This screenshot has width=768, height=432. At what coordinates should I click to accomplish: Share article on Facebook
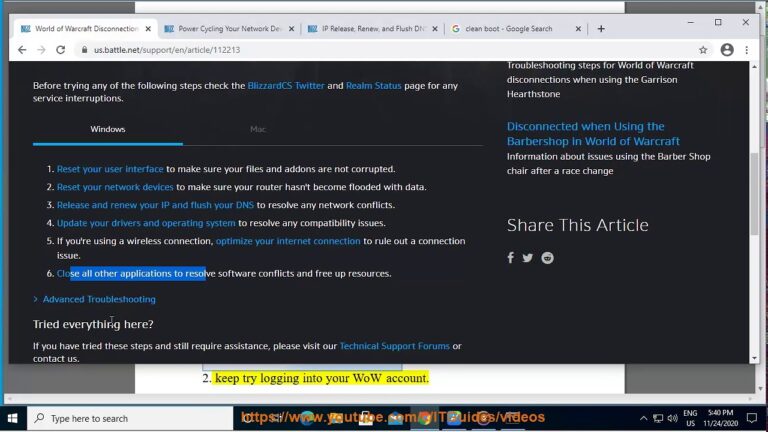pos(510,258)
